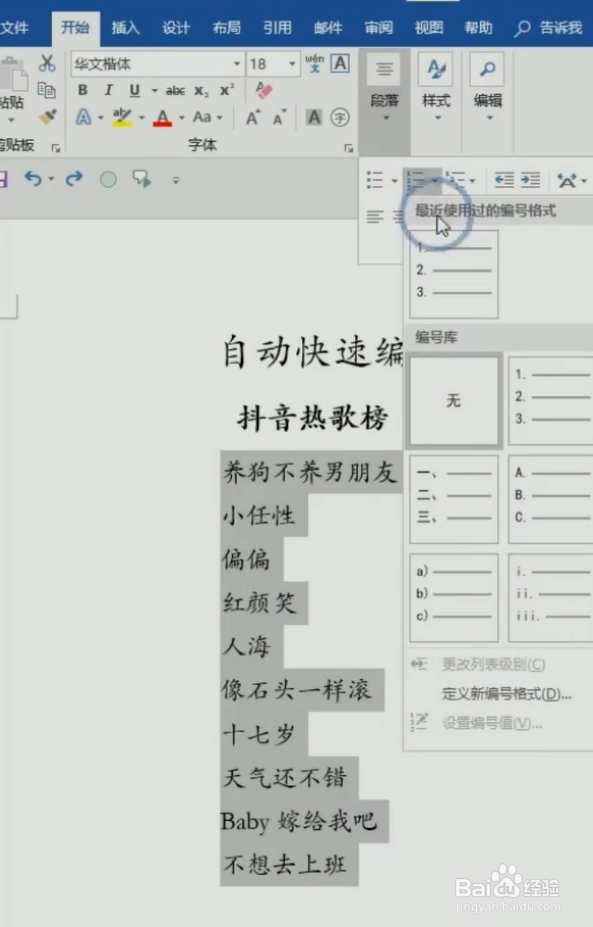593x927 pixels.
Task: Apply the red font color
Action: [x=162, y=118]
